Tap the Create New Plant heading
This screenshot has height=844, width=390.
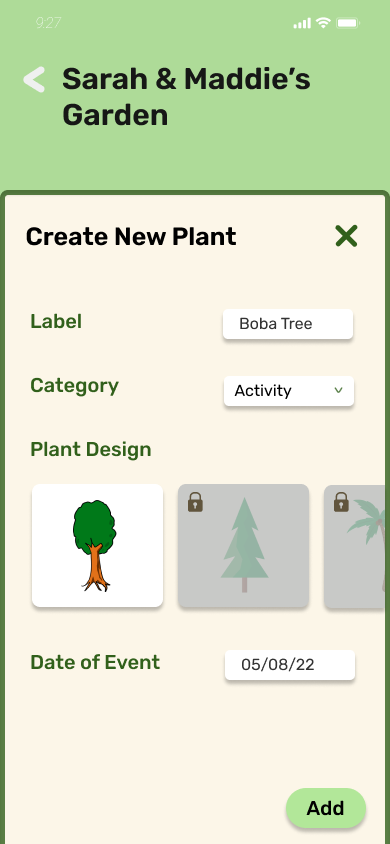coord(131,237)
